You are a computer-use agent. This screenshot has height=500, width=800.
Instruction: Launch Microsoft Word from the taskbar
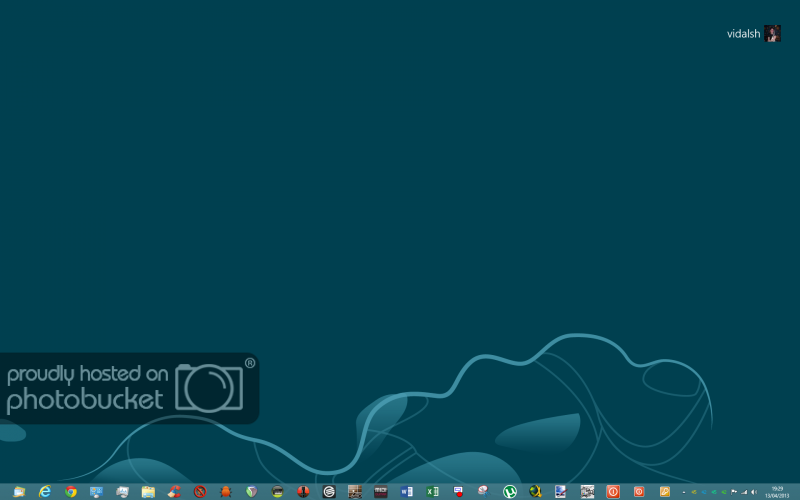(407, 491)
